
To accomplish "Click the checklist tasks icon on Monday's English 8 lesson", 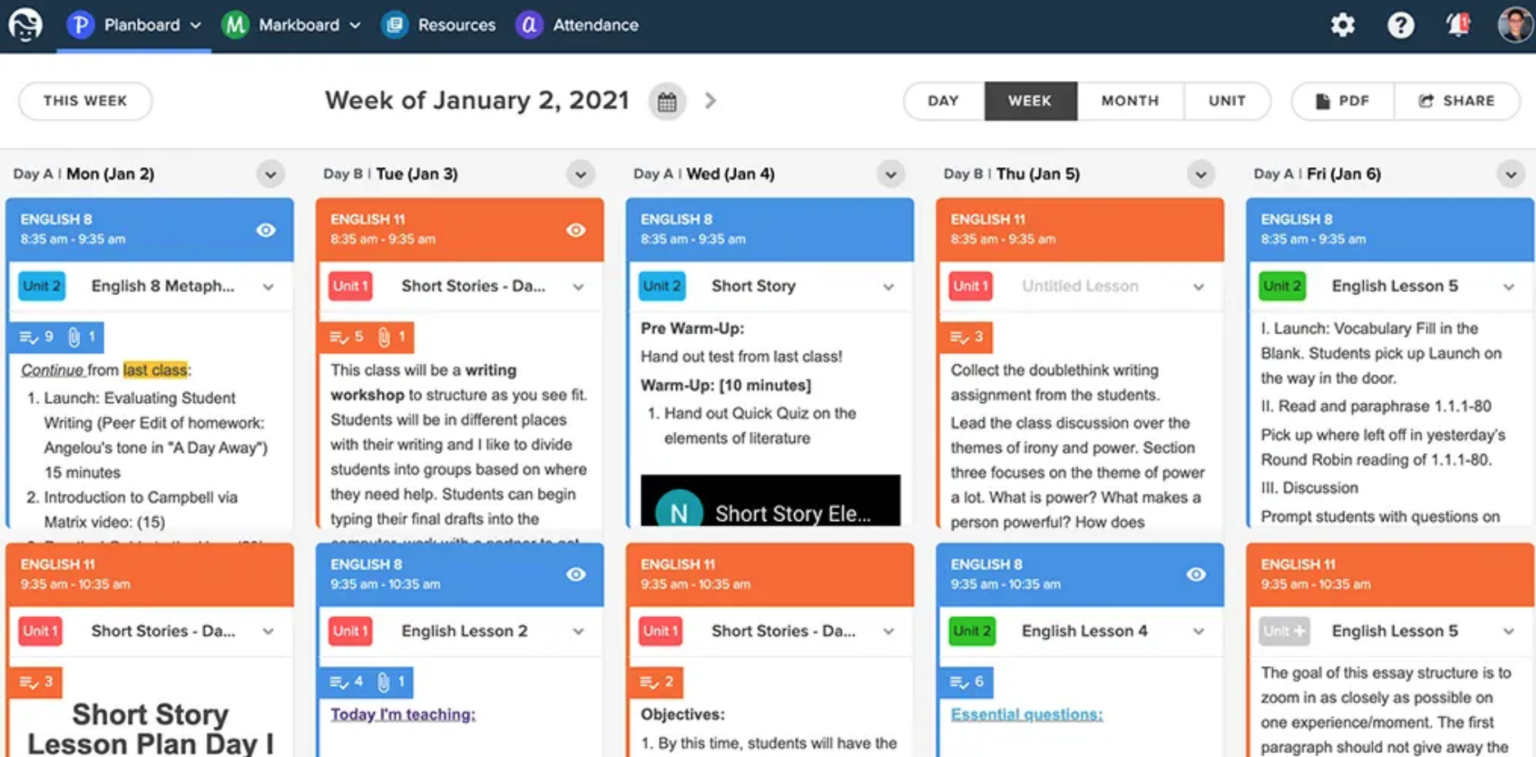I will coord(28,336).
